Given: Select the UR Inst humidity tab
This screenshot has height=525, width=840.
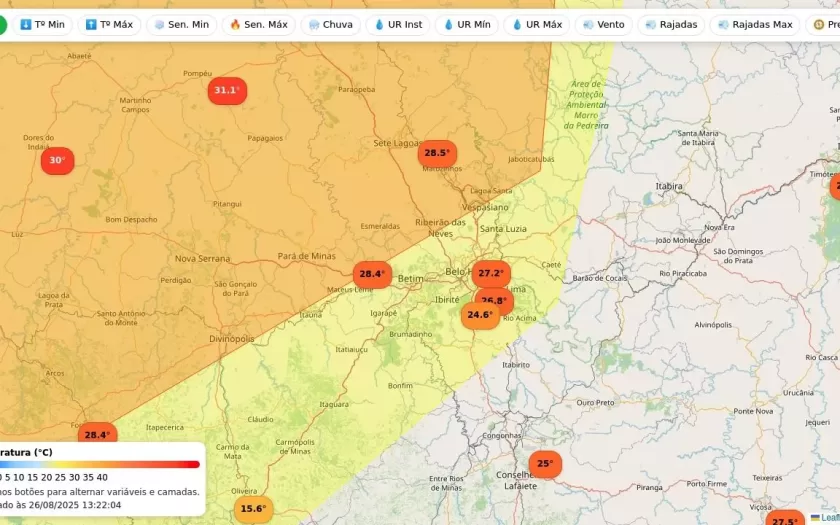Looking at the screenshot, I should click(x=397, y=24).
